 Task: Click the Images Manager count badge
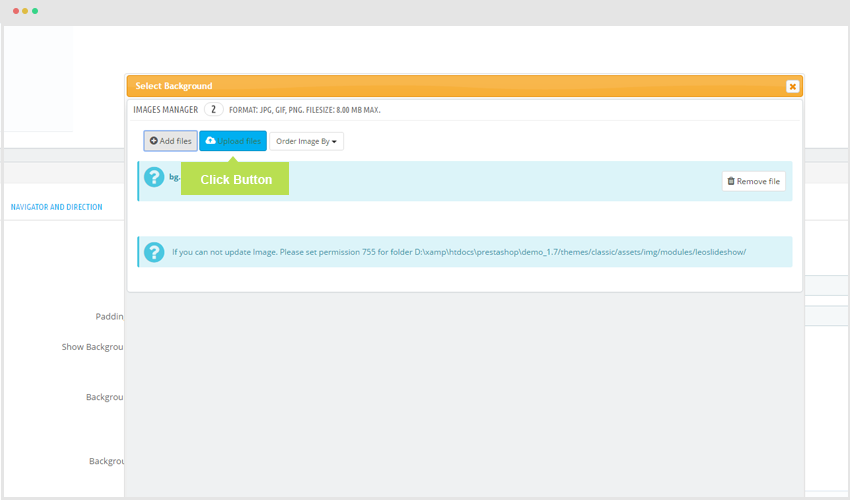pyautogui.click(x=214, y=110)
